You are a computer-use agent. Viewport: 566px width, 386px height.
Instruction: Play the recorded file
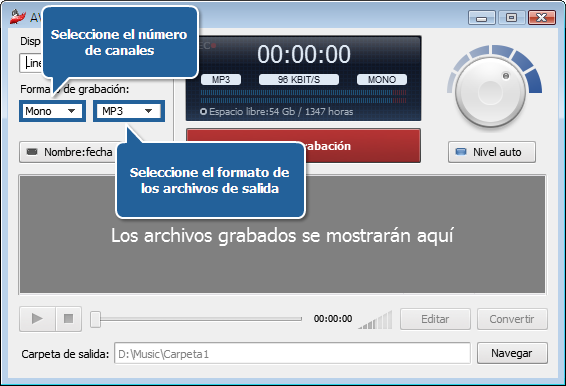point(38,319)
